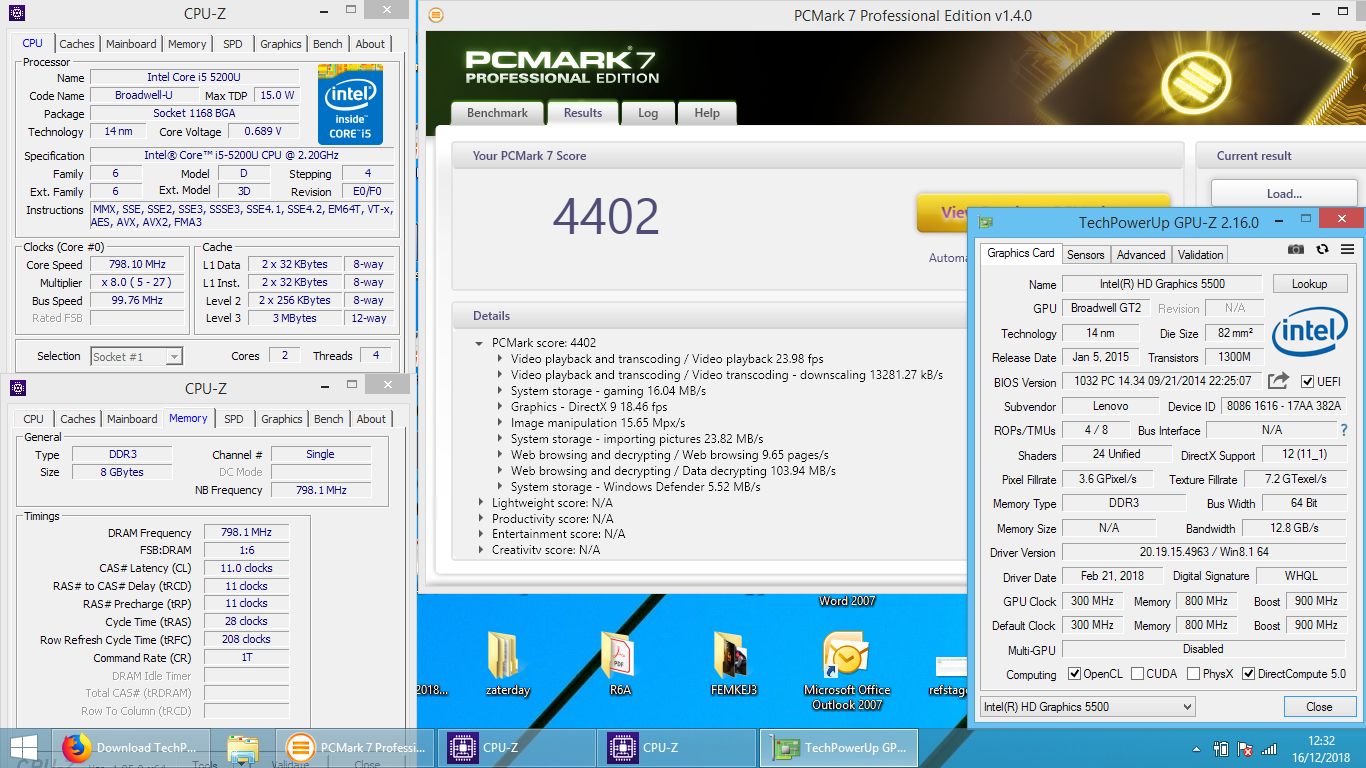The image size is (1366, 768).
Task: Open SPD tab in Memory CPU-Z window
Action: tap(234, 419)
